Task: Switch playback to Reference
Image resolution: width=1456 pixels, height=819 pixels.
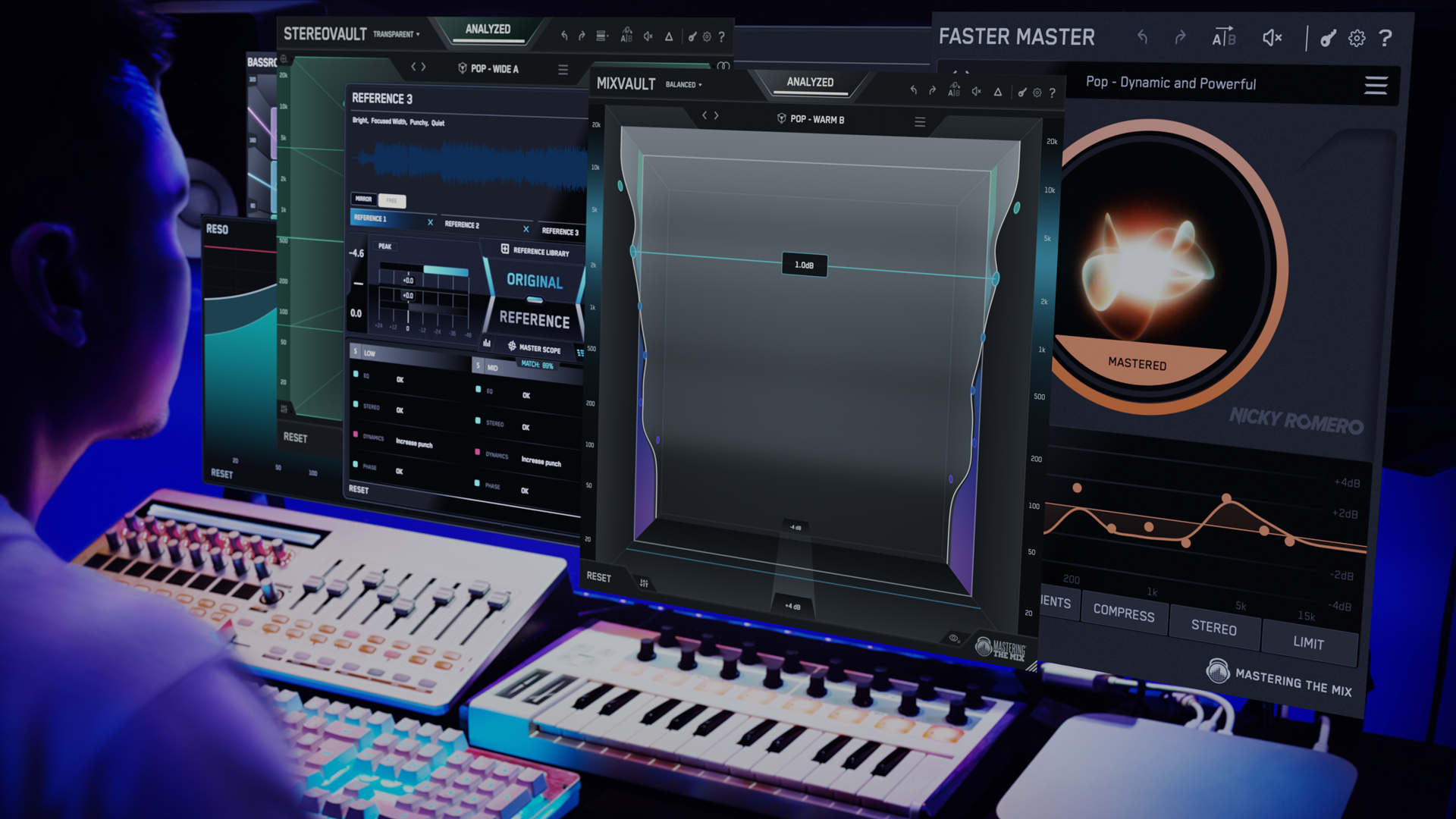Action: click(535, 320)
